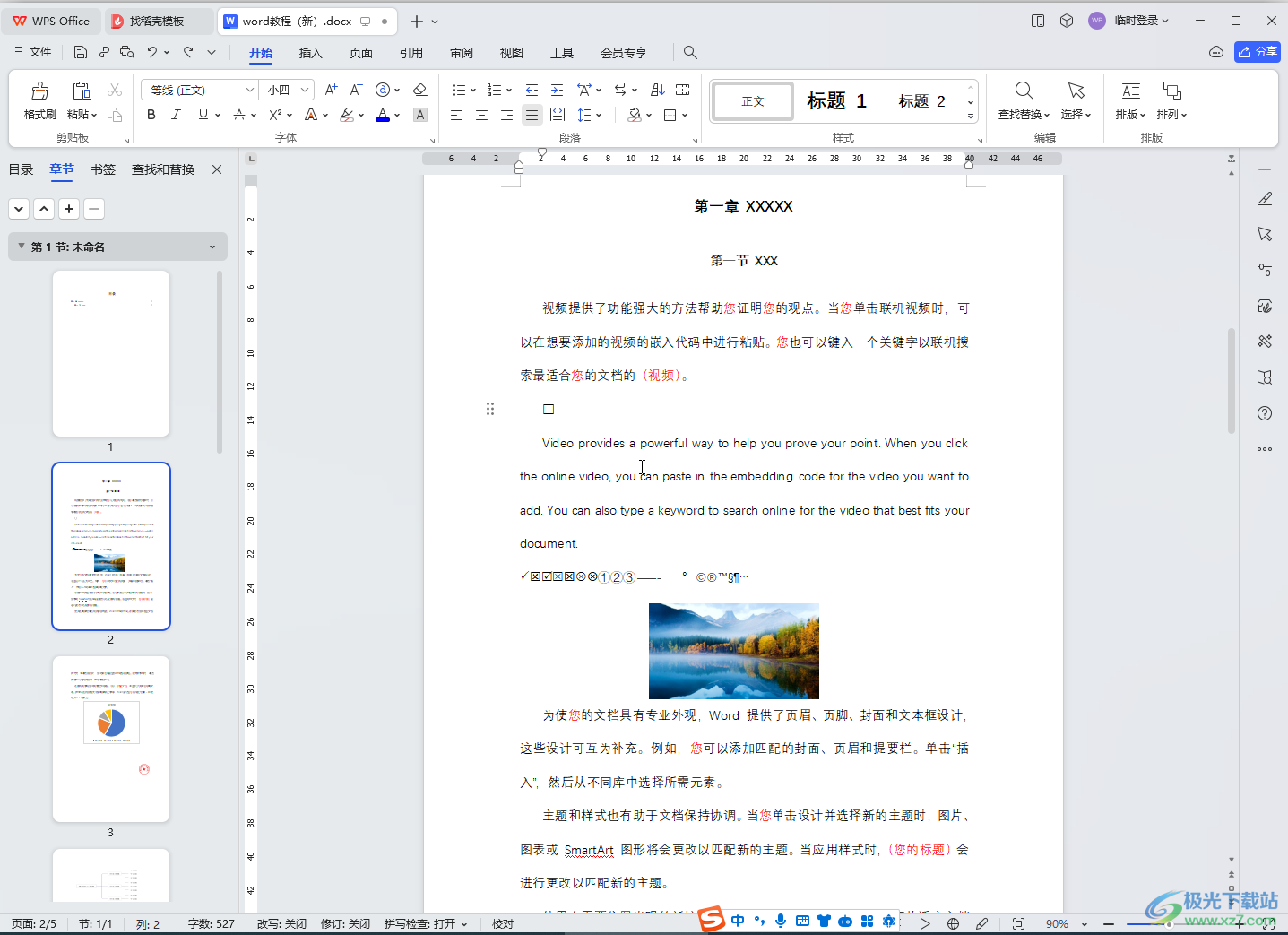Switch to the 页面 ribbon tab
Viewport: 1288px width, 935px height.
(x=360, y=53)
